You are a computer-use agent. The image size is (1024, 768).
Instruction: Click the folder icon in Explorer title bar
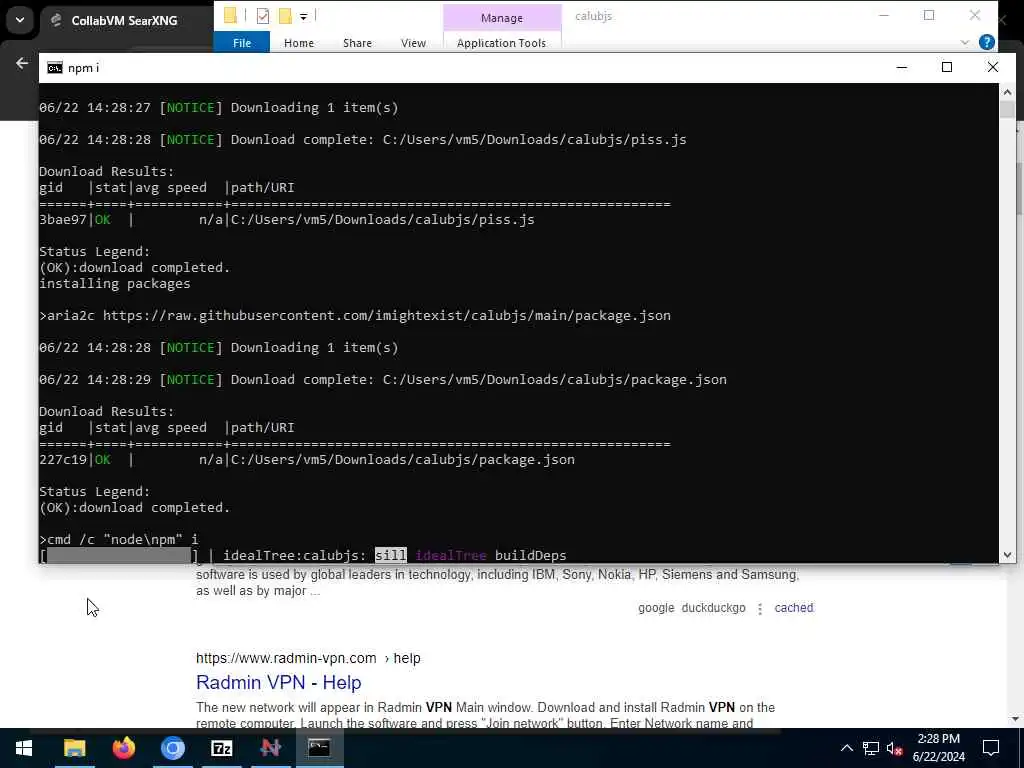coord(230,16)
